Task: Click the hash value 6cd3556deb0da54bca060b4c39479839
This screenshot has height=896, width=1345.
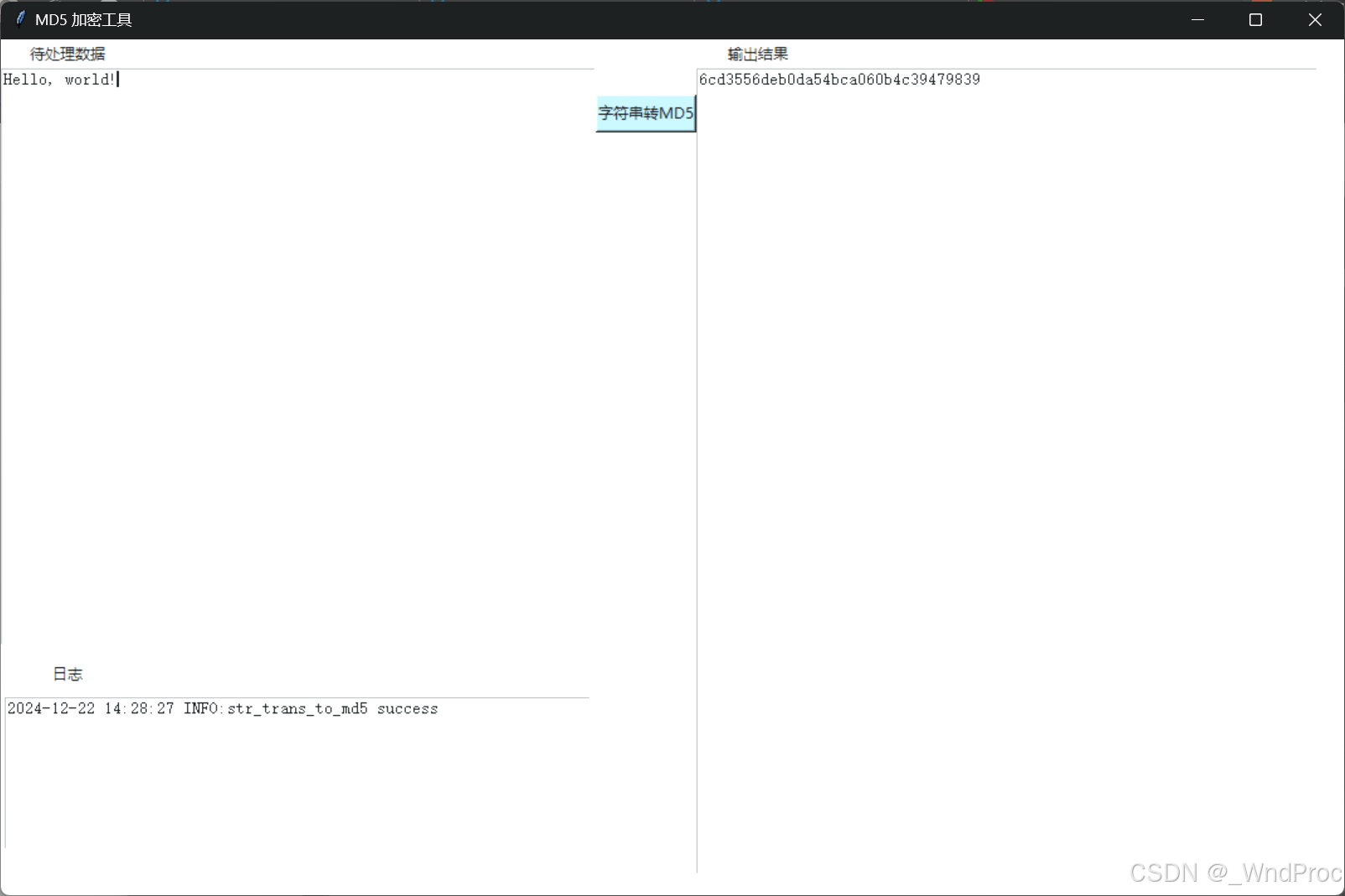Action: (x=839, y=79)
